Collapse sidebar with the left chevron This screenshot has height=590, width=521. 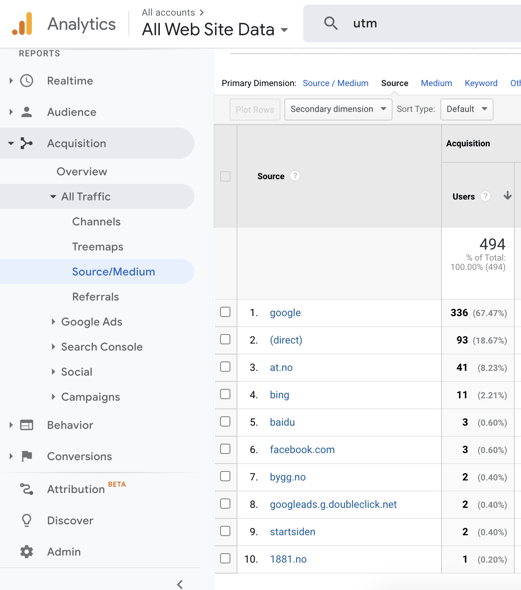[180, 584]
